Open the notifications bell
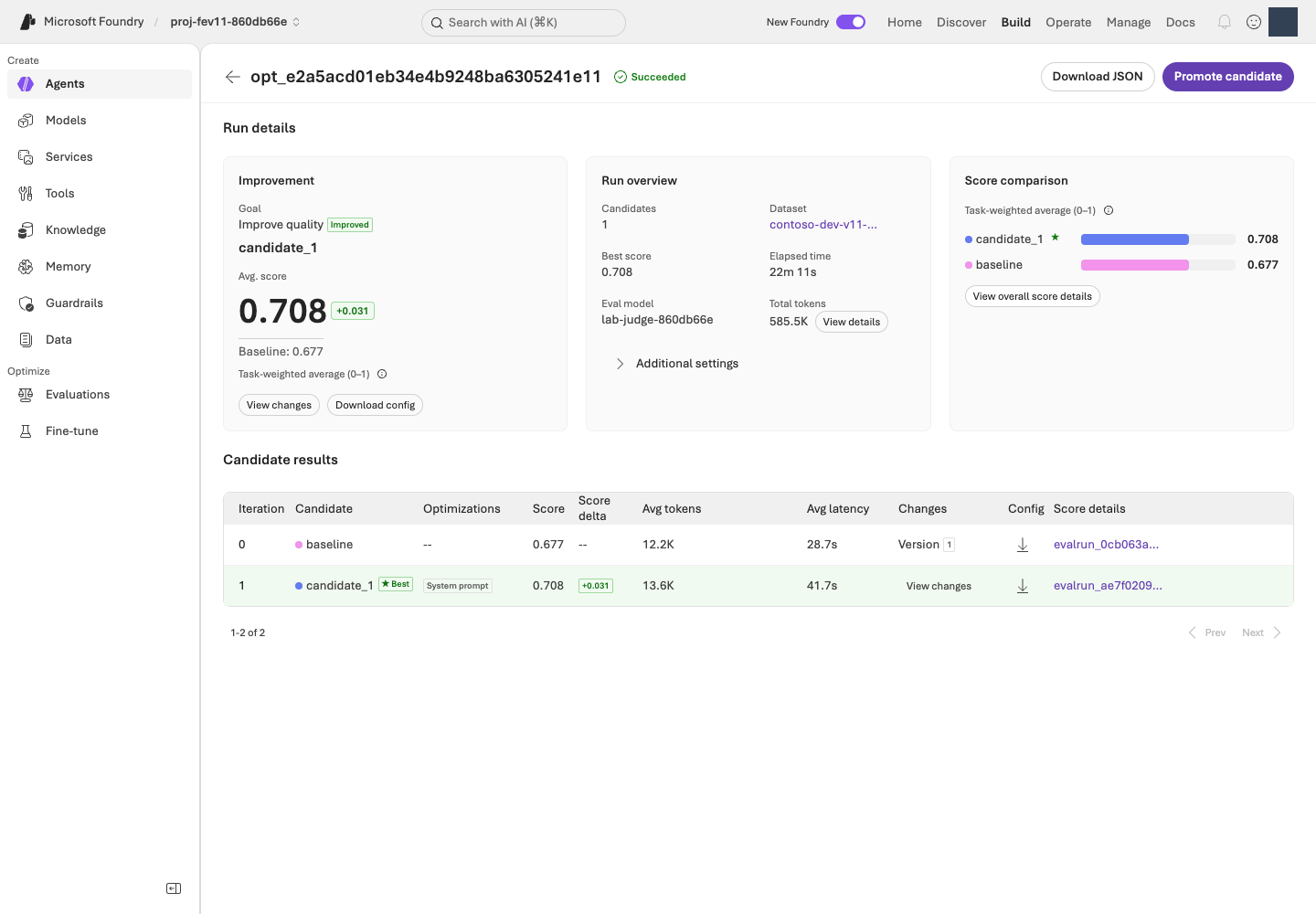The height and width of the screenshot is (914, 1316). tap(1225, 22)
